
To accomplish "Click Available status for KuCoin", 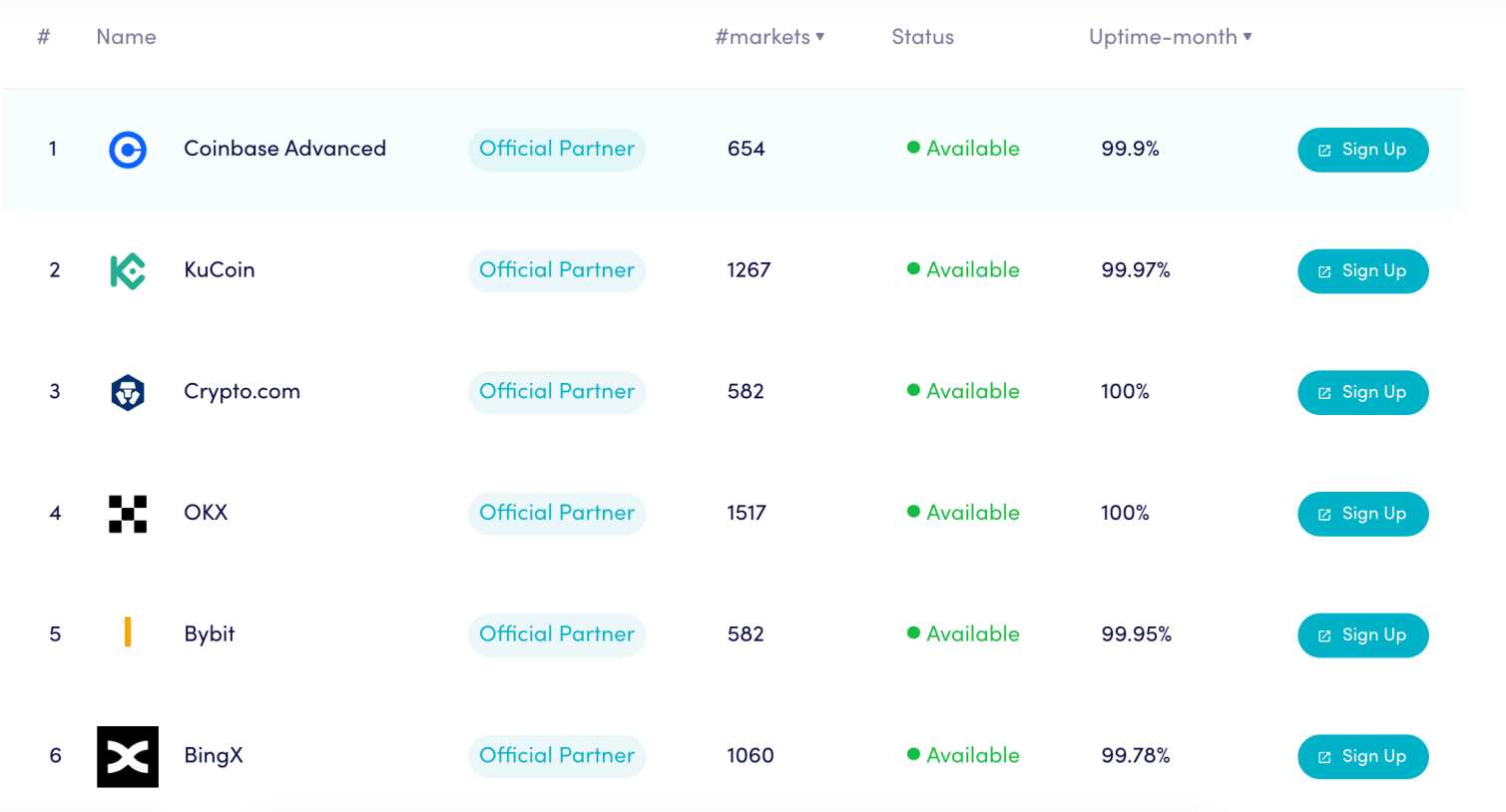I will pyautogui.click(x=963, y=270).
